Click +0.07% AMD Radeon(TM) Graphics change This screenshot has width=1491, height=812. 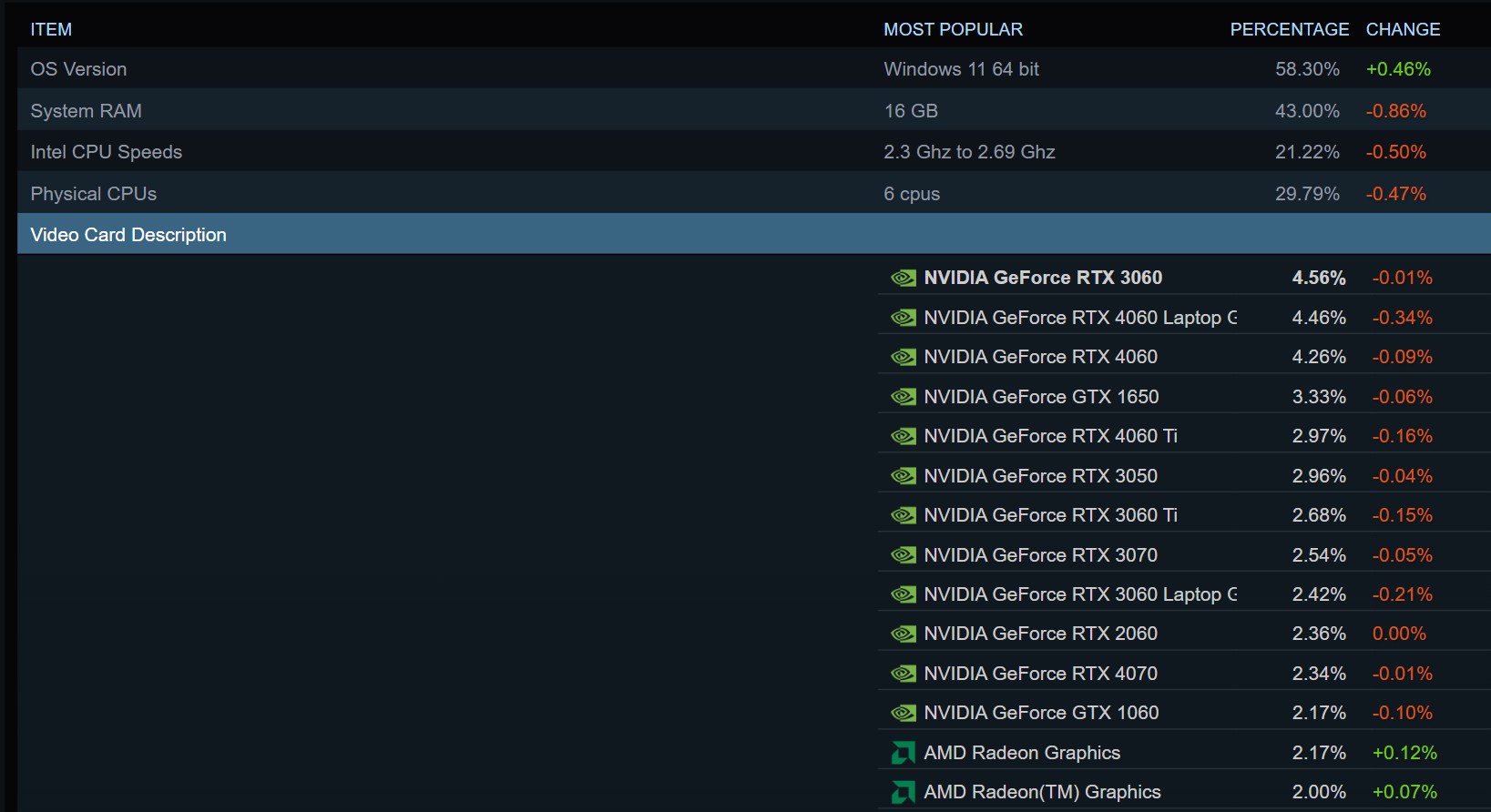[x=1404, y=792]
